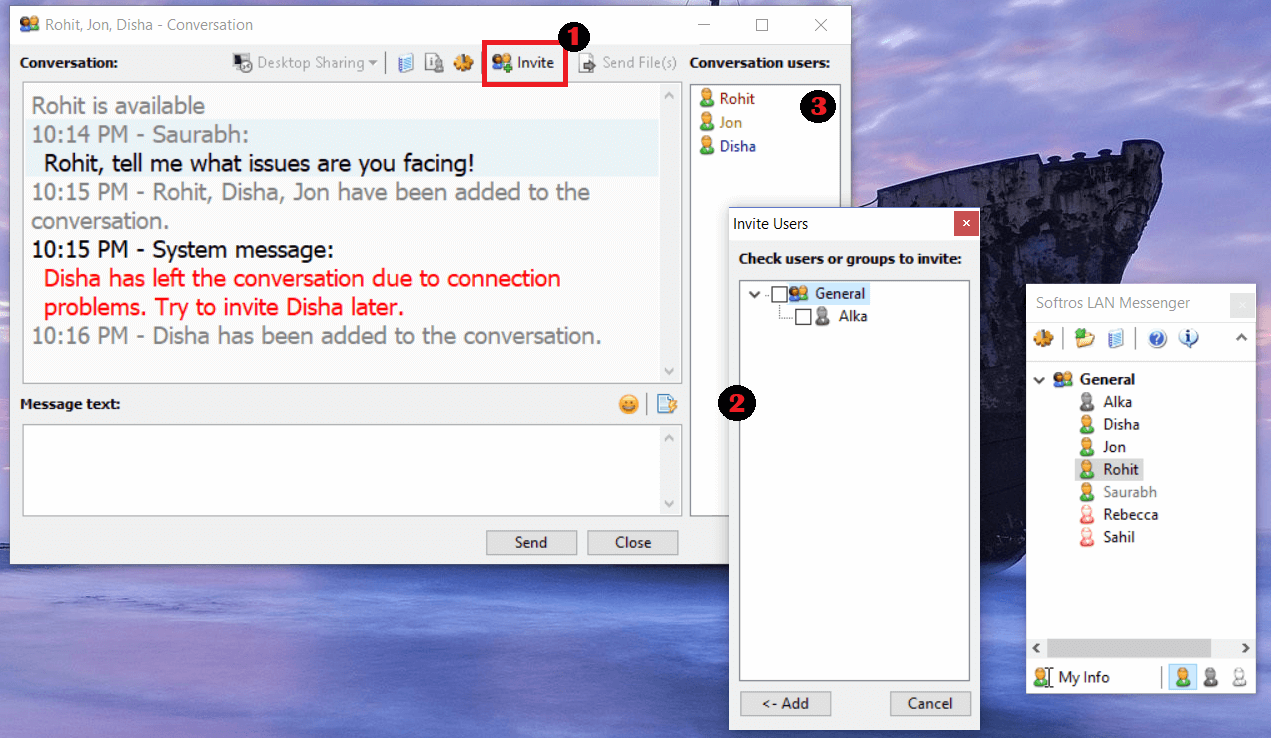Close the Invite Users dialog with the red X

coord(966,224)
